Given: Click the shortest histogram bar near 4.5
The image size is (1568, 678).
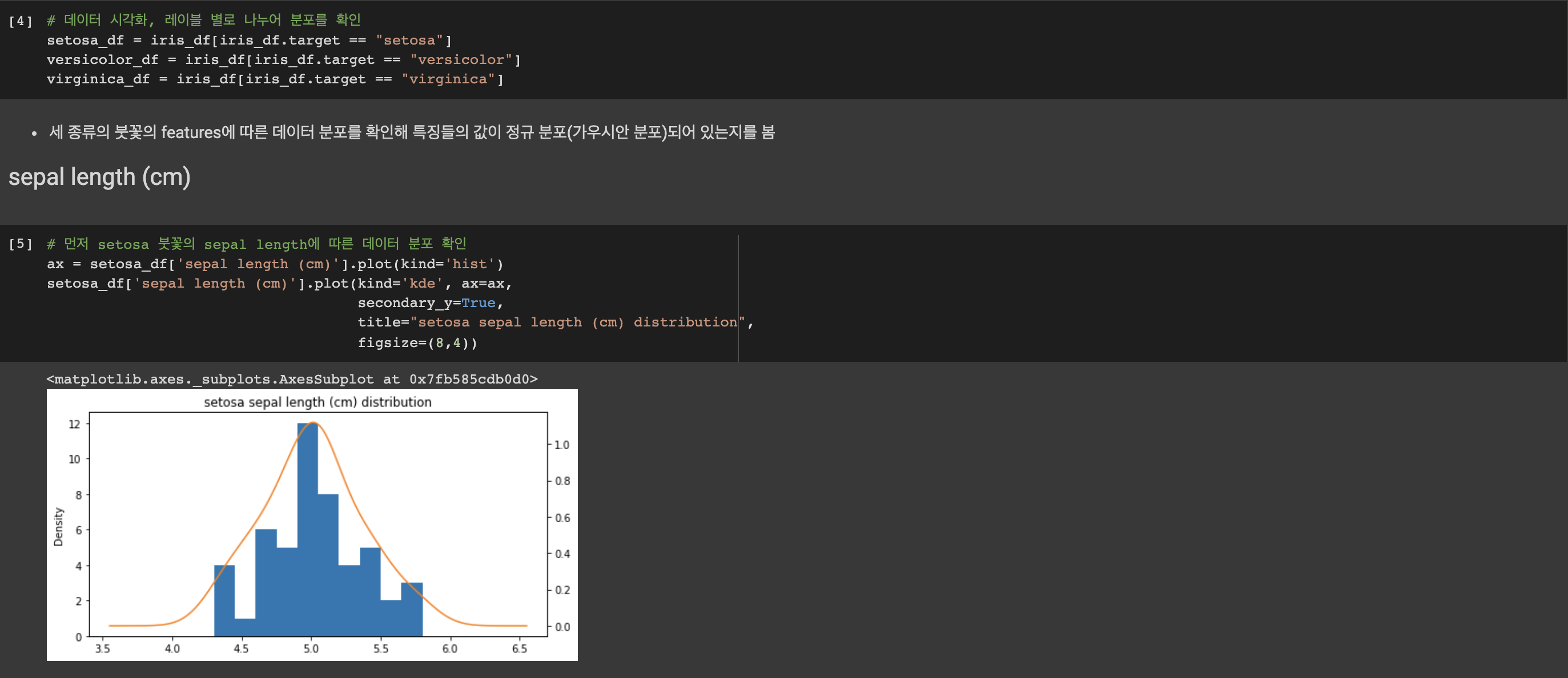Looking at the screenshot, I should tap(245, 627).
